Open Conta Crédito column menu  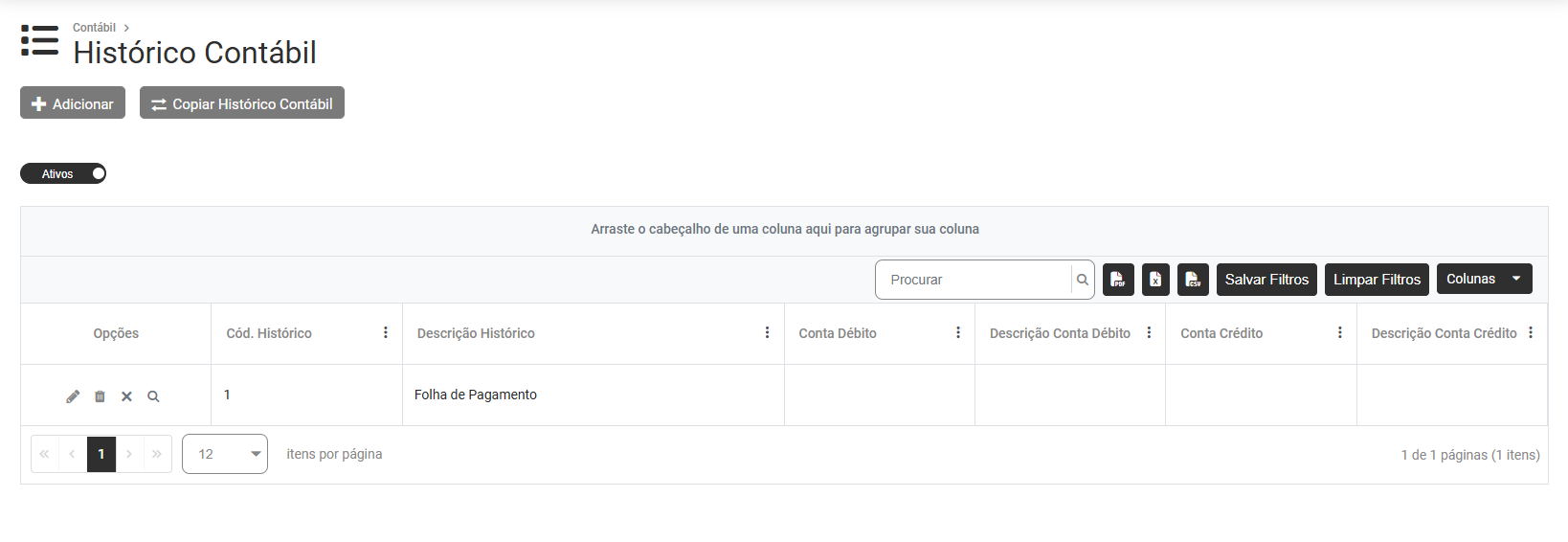click(x=1339, y=333)
